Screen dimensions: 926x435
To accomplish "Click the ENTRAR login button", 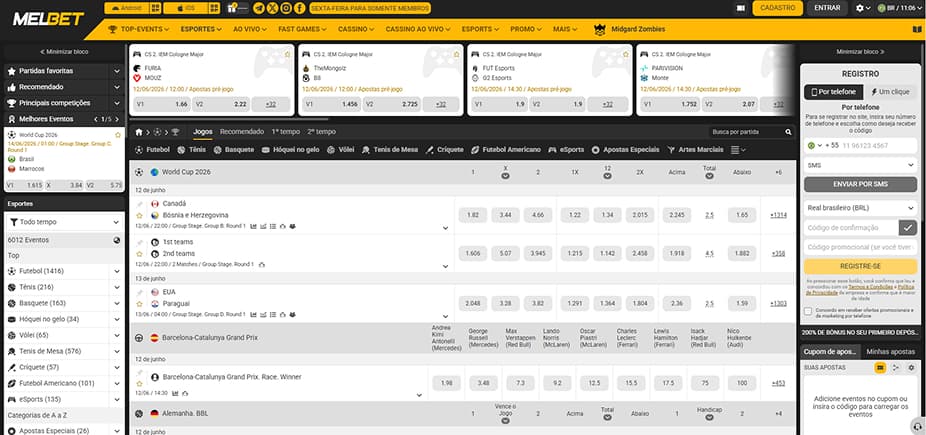I will [x=827, y=8].
